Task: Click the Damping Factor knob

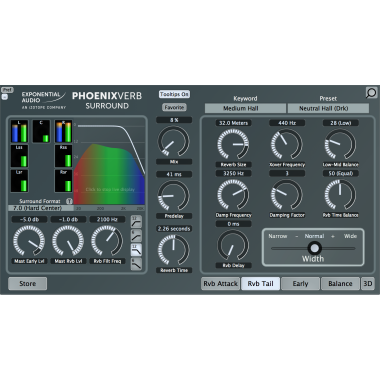Action: (287, 195)
